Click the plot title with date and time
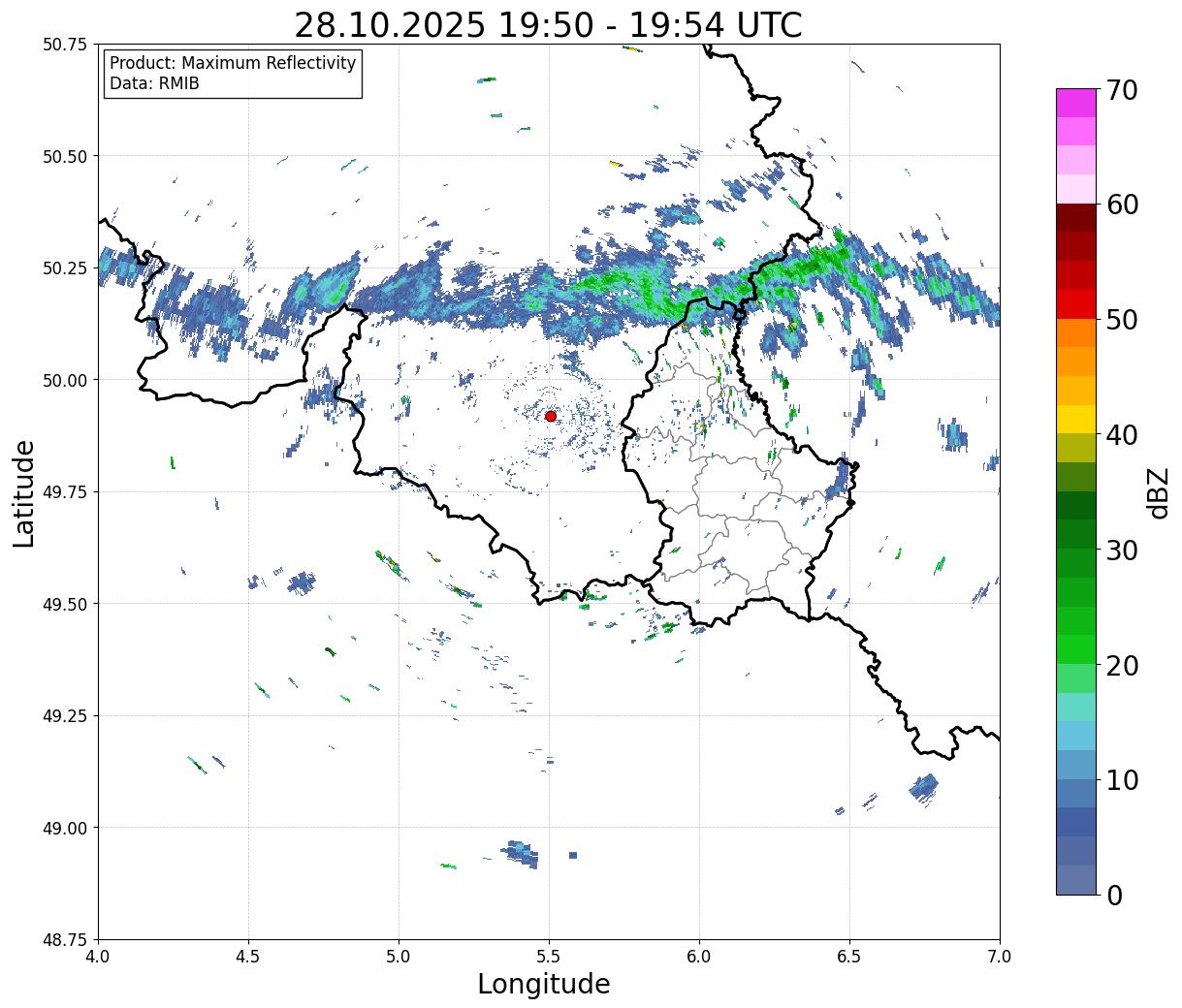 tap(548, 24)
